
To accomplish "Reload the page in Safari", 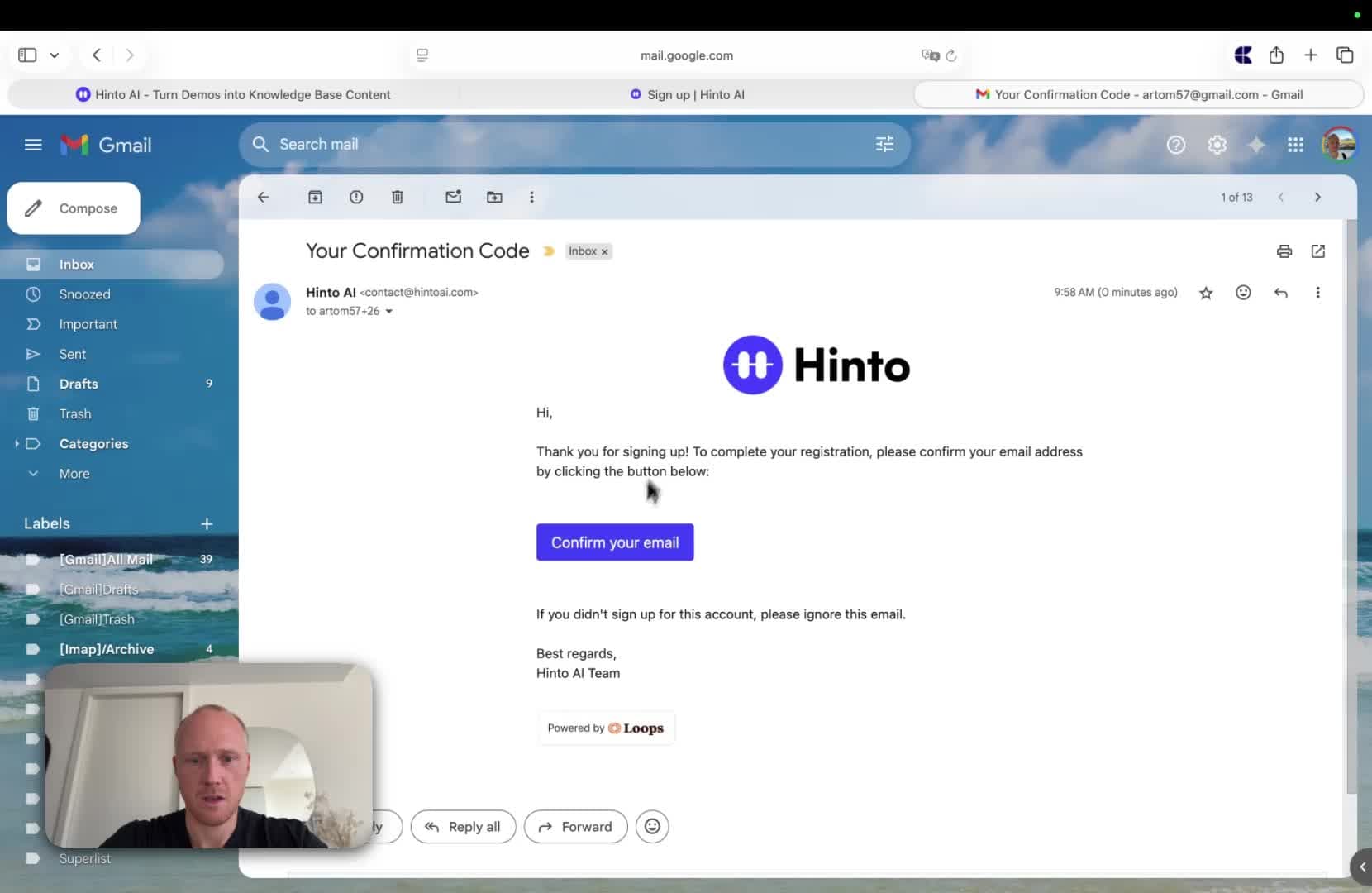I will 951,55.
